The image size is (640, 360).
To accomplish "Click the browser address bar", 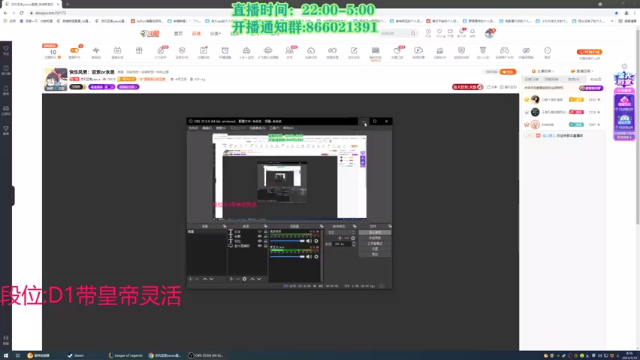I will tap(318, 13).
